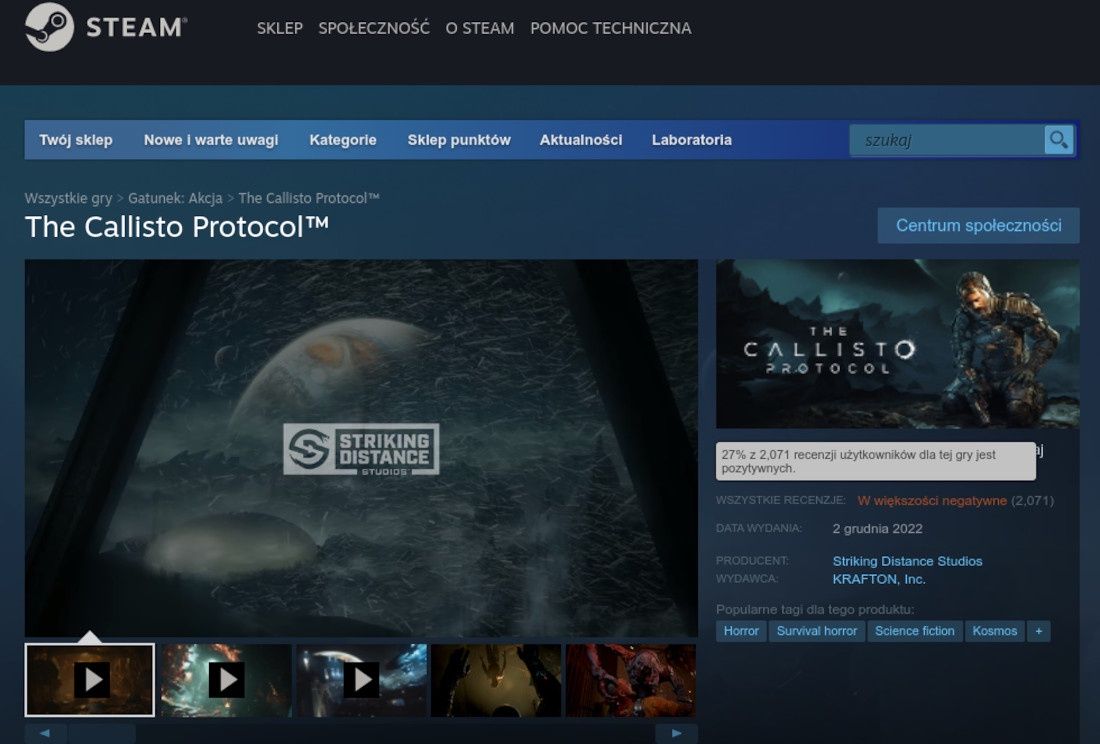Play the second trailer thumbnail
Image resolution: width=1100 pixels, height=744 pixels.
click(x=226, y=679)
